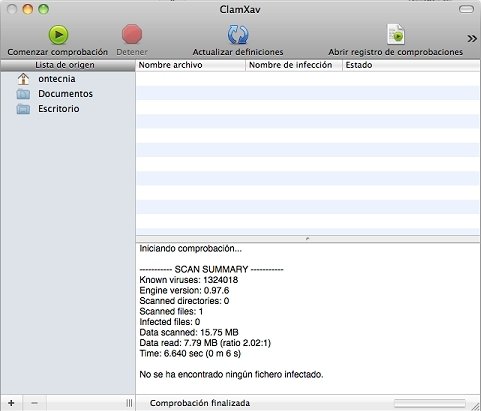The width and height of the screenshot is (481, 411).
Task: Click the red Detener stop icon
Action: (x=132, y=34)
